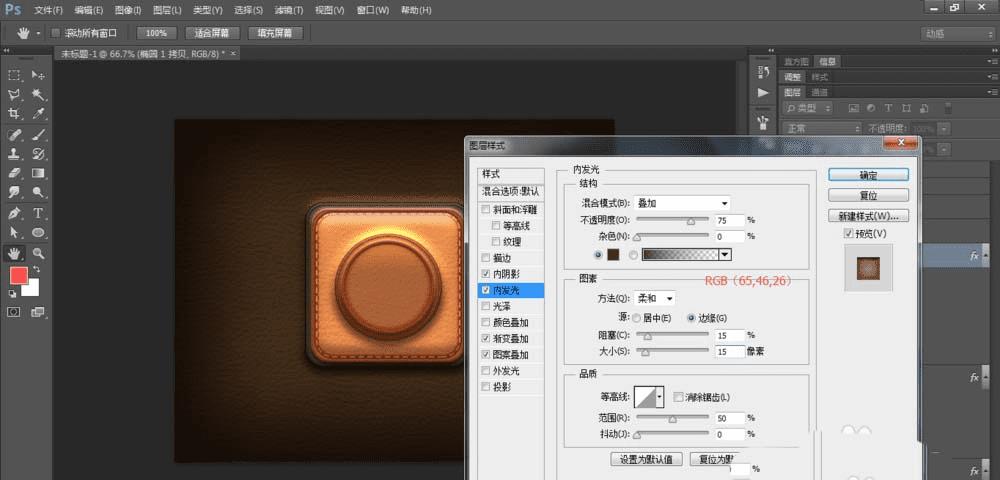Check the 消除锯齿 anti-alias checkbox
The height and width of the screenshot is (480, 1000).
click(678, 396)
